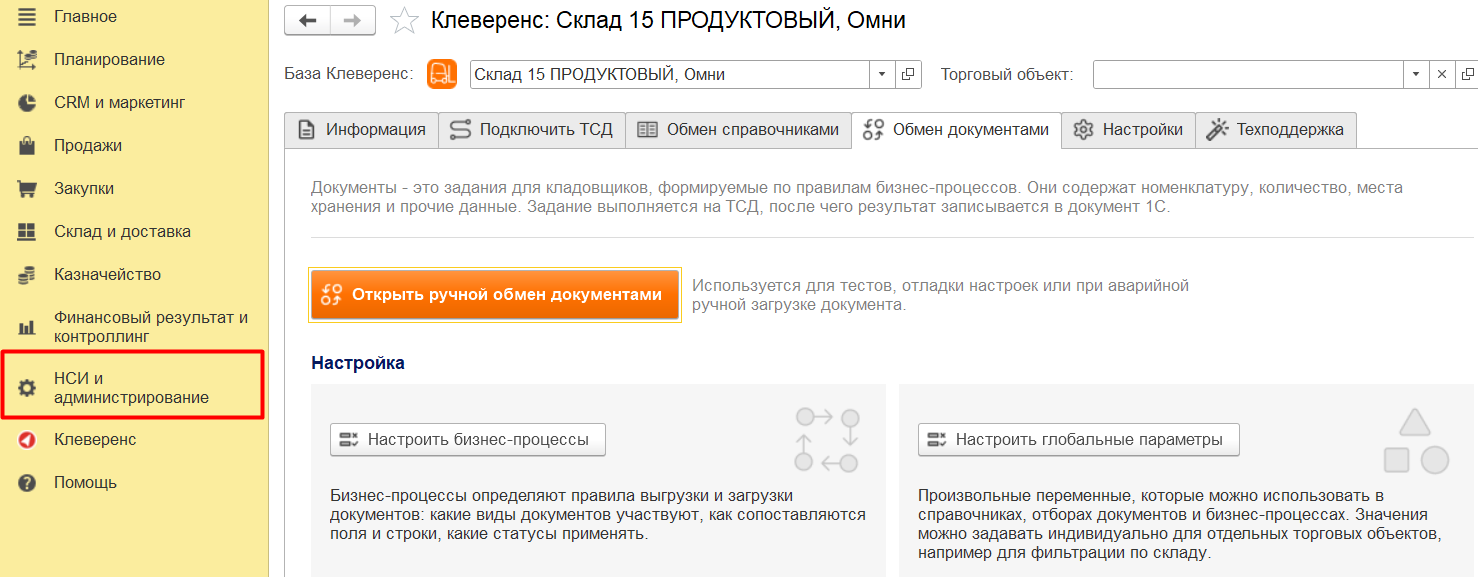The width and height of the screenshot is (1478, 577).
Task: Switch to the Техподдержка tab
Action: [1275, 130]
